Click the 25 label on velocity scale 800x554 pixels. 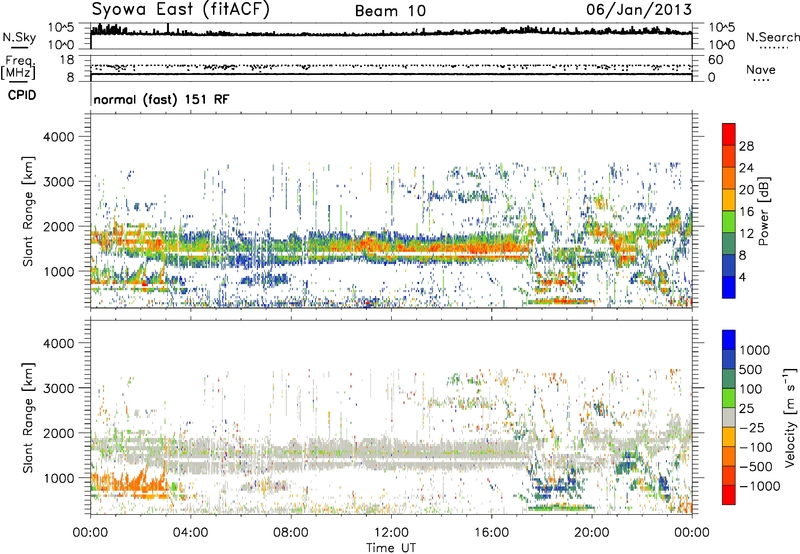click(746, 408)
